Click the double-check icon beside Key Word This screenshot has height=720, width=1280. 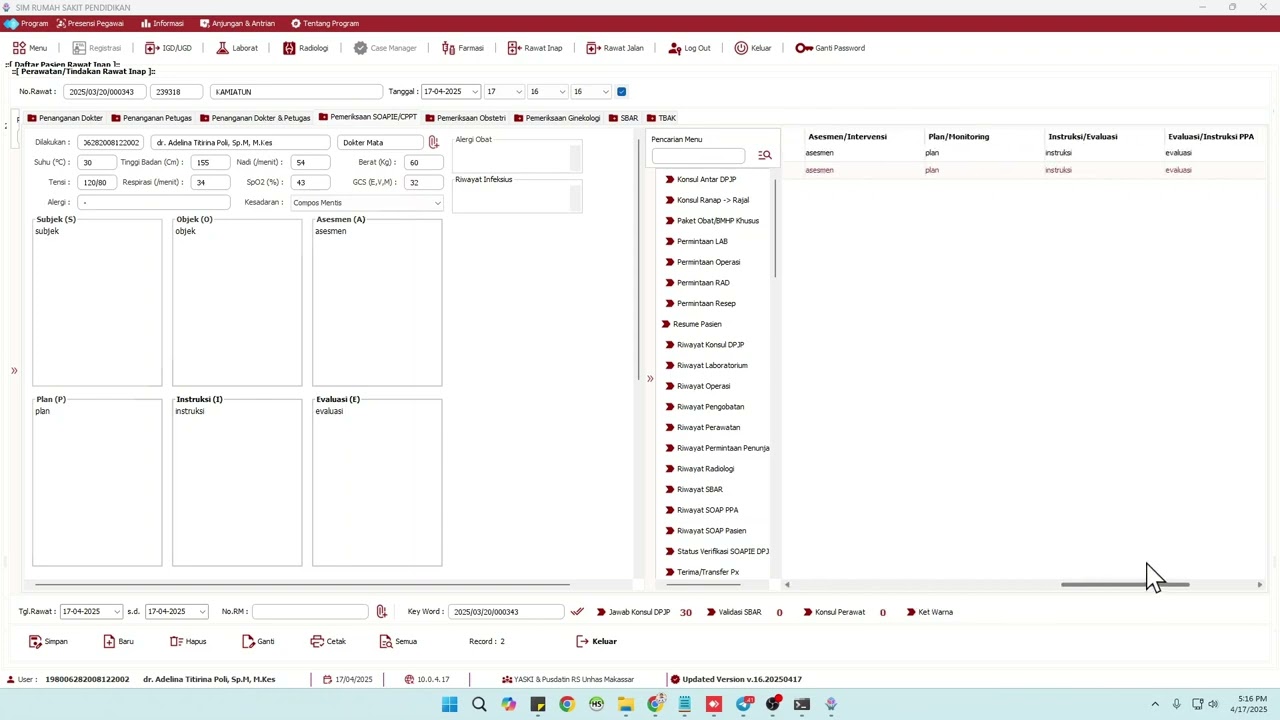click(x=577, y=611)
